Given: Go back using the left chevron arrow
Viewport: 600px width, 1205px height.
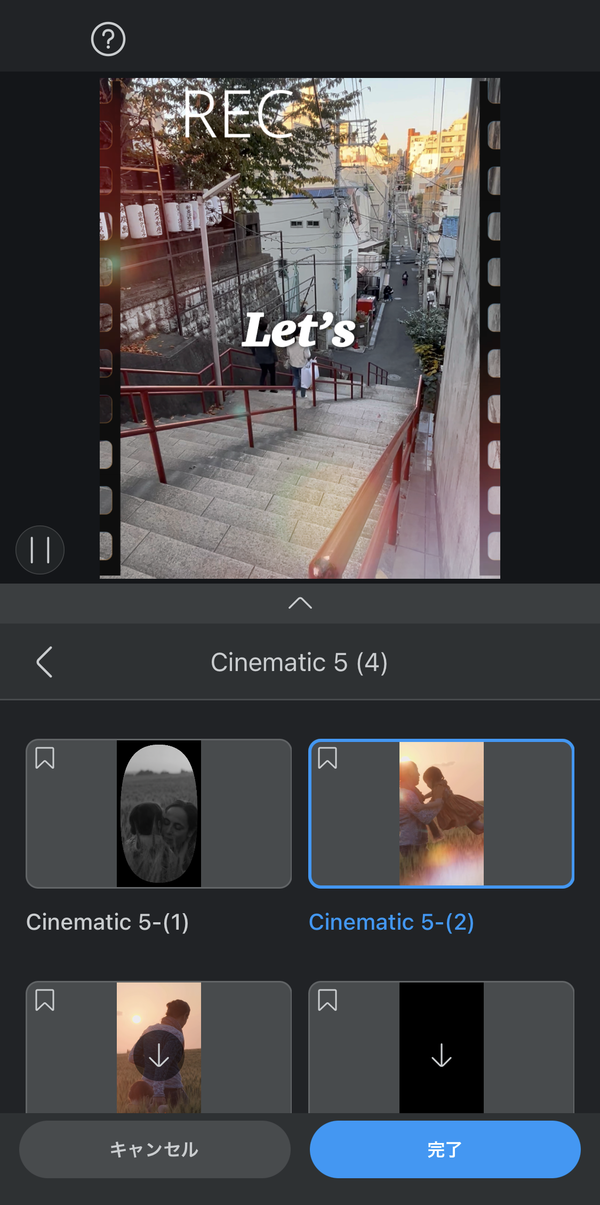Looking at the screenshot, I should click(44, 662).
